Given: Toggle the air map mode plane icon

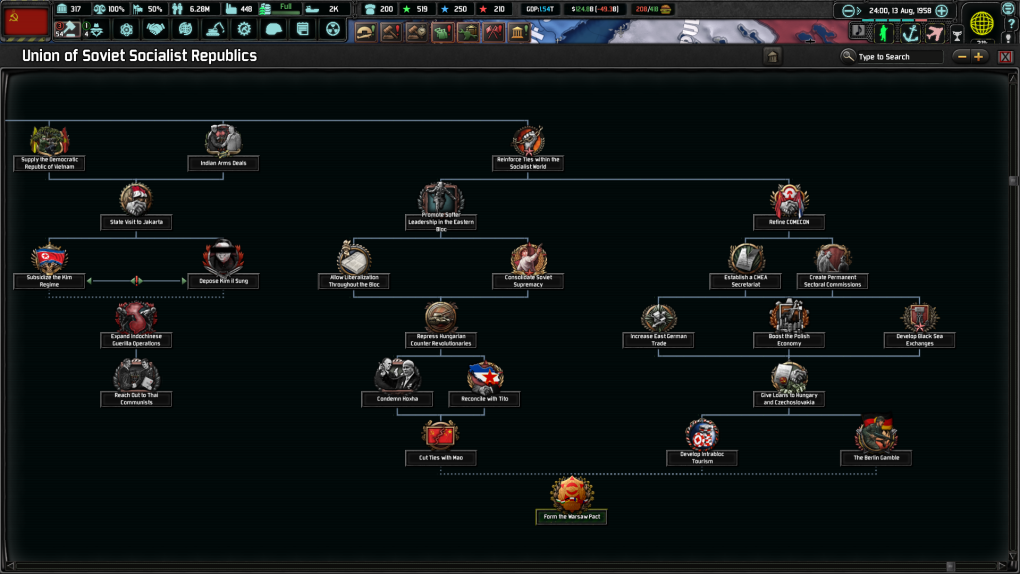Looking at the screenshot, I should click(935, 33).
